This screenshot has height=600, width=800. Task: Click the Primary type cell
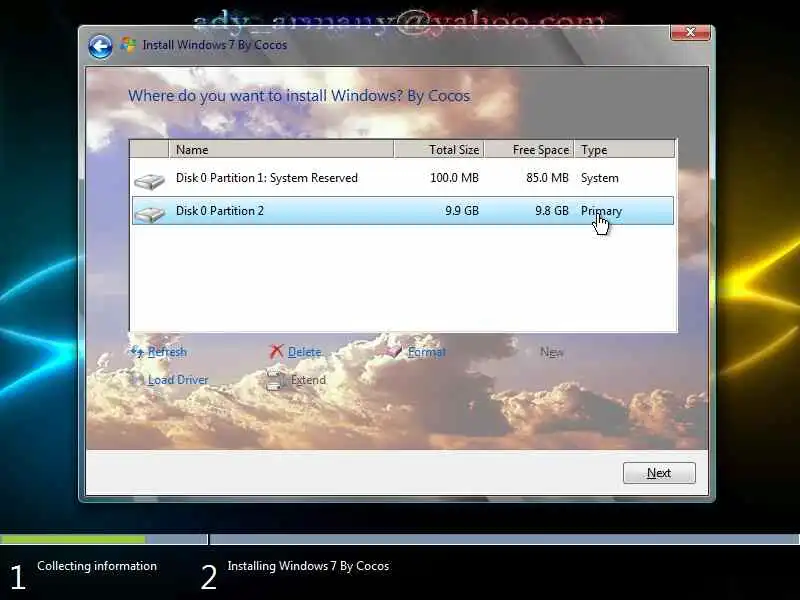[601, 211]
